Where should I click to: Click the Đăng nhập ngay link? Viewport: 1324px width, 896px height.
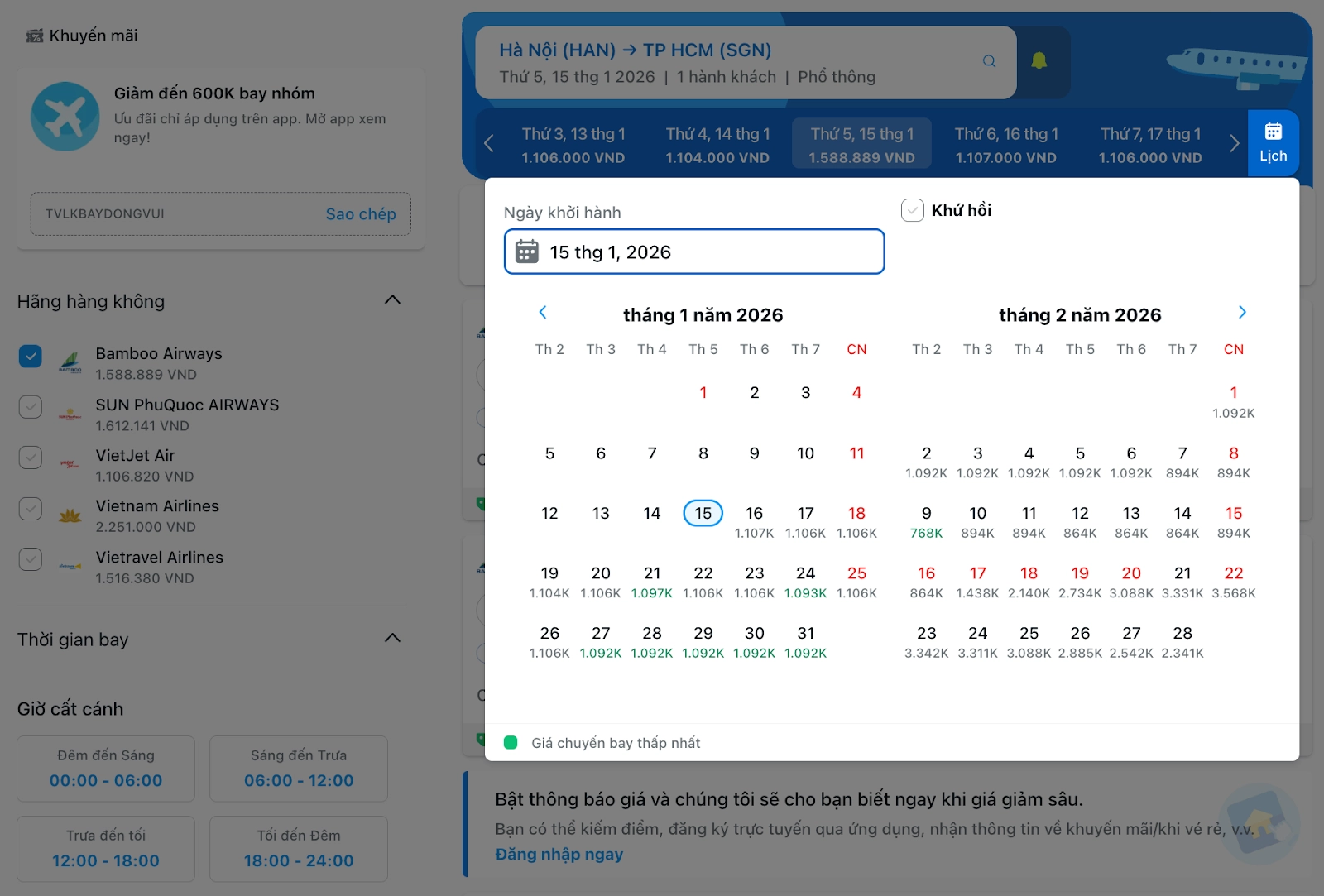[x=559, y=855]
